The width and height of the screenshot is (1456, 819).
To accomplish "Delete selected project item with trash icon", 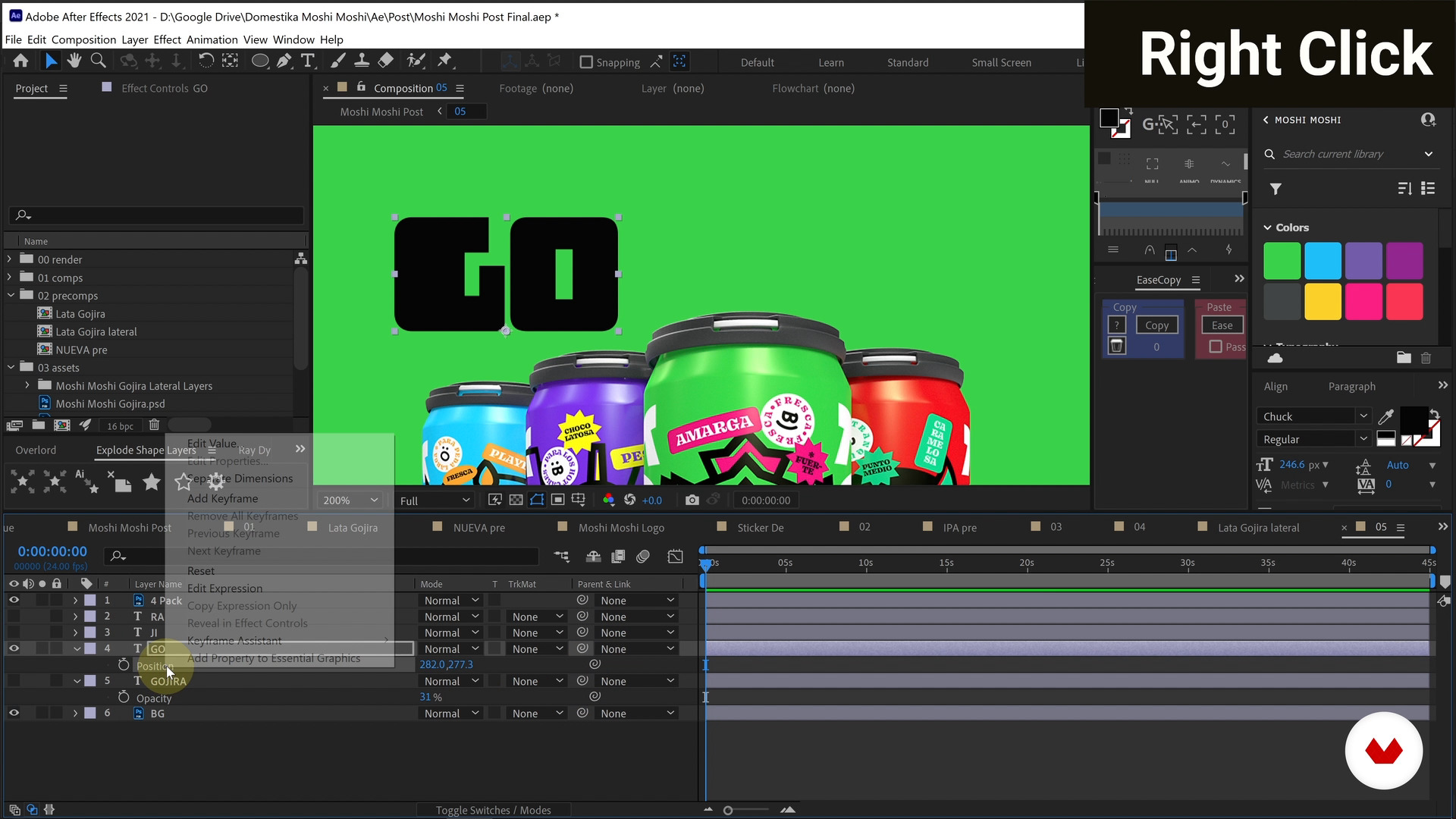I will coord(154,425).
